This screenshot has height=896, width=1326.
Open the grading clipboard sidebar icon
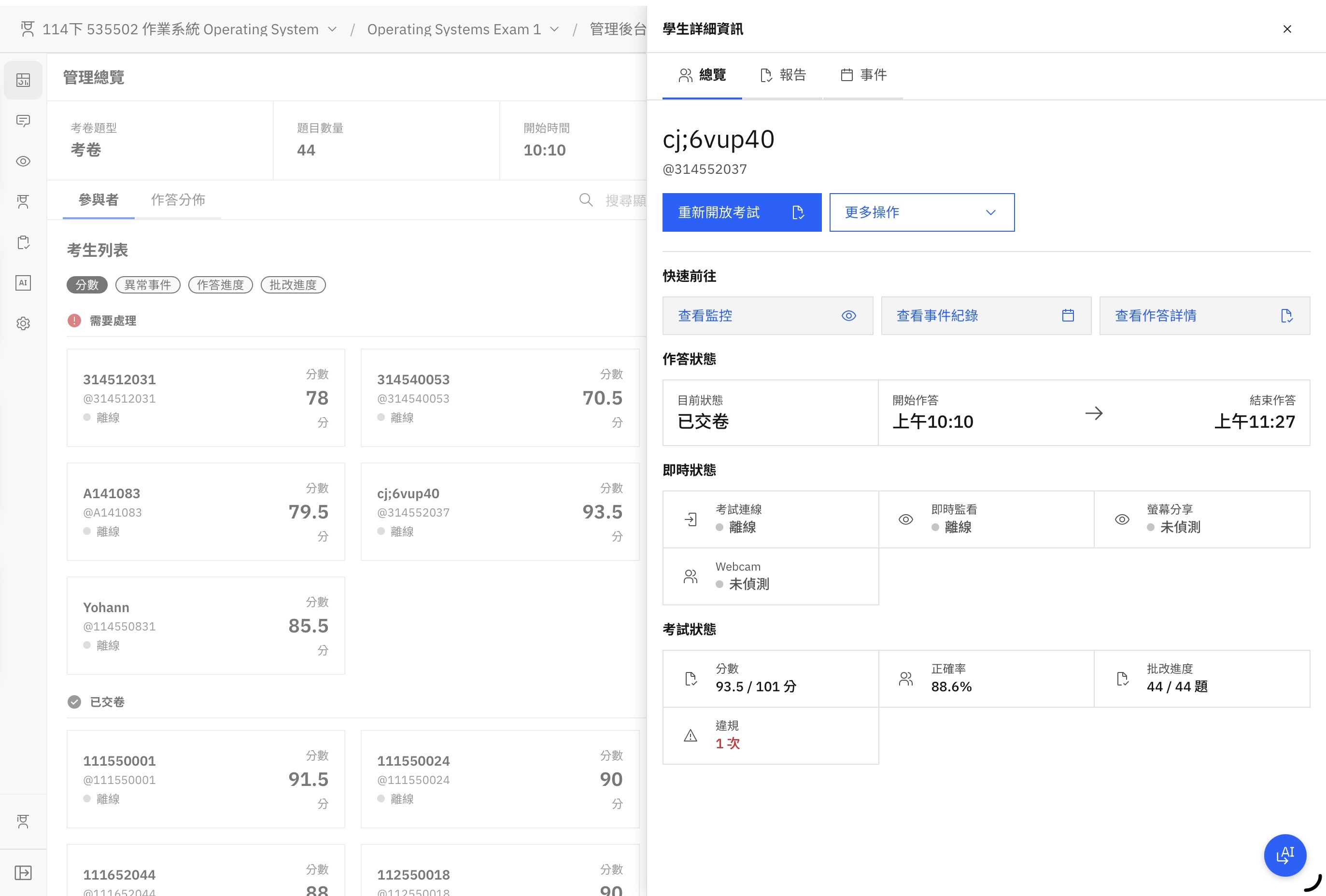point(23,242)
